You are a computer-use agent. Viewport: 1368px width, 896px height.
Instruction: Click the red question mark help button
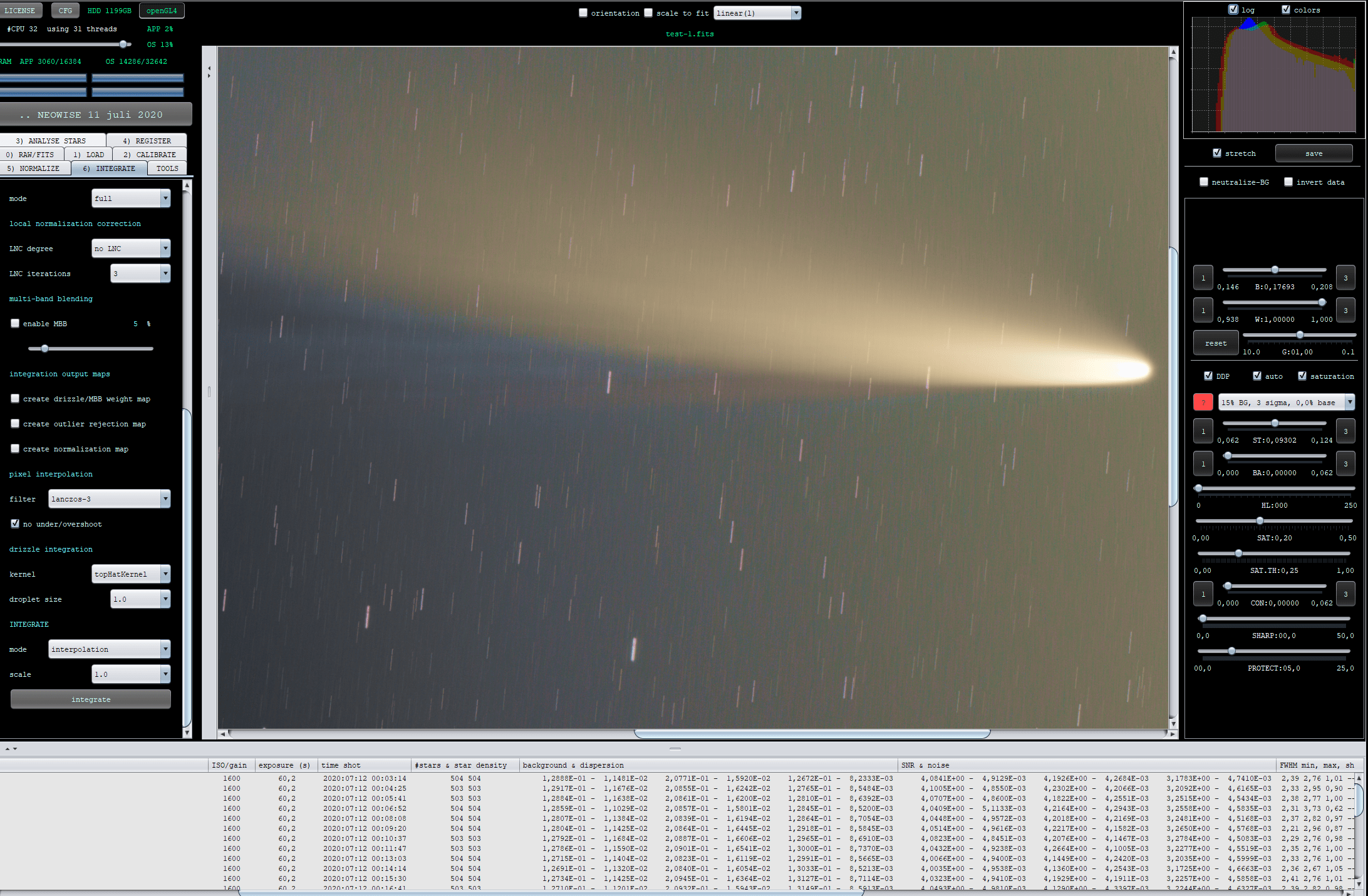coord(1203,403)
